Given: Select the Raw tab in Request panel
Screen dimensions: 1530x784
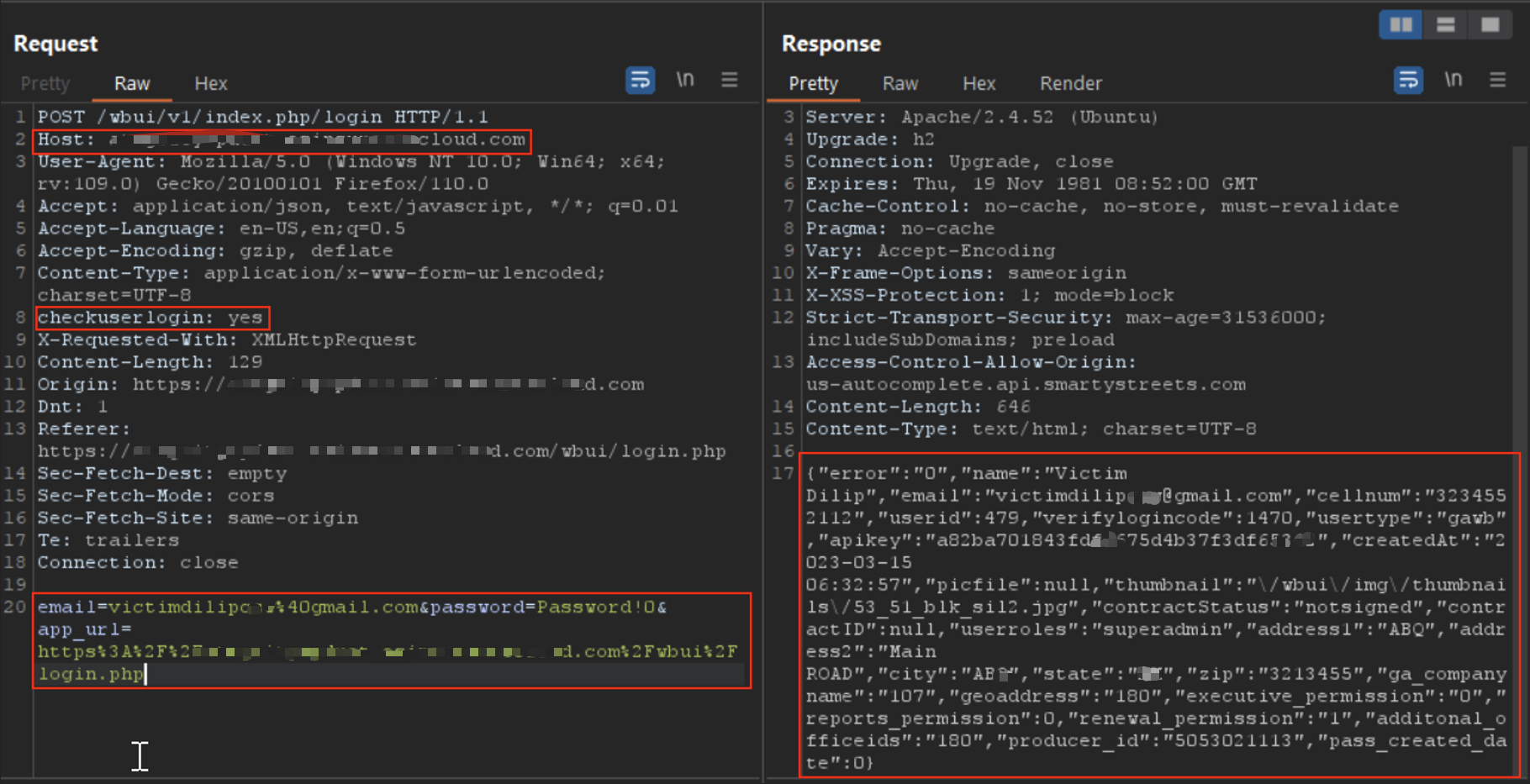Looking at the screenshot, I should coord(132,84).
